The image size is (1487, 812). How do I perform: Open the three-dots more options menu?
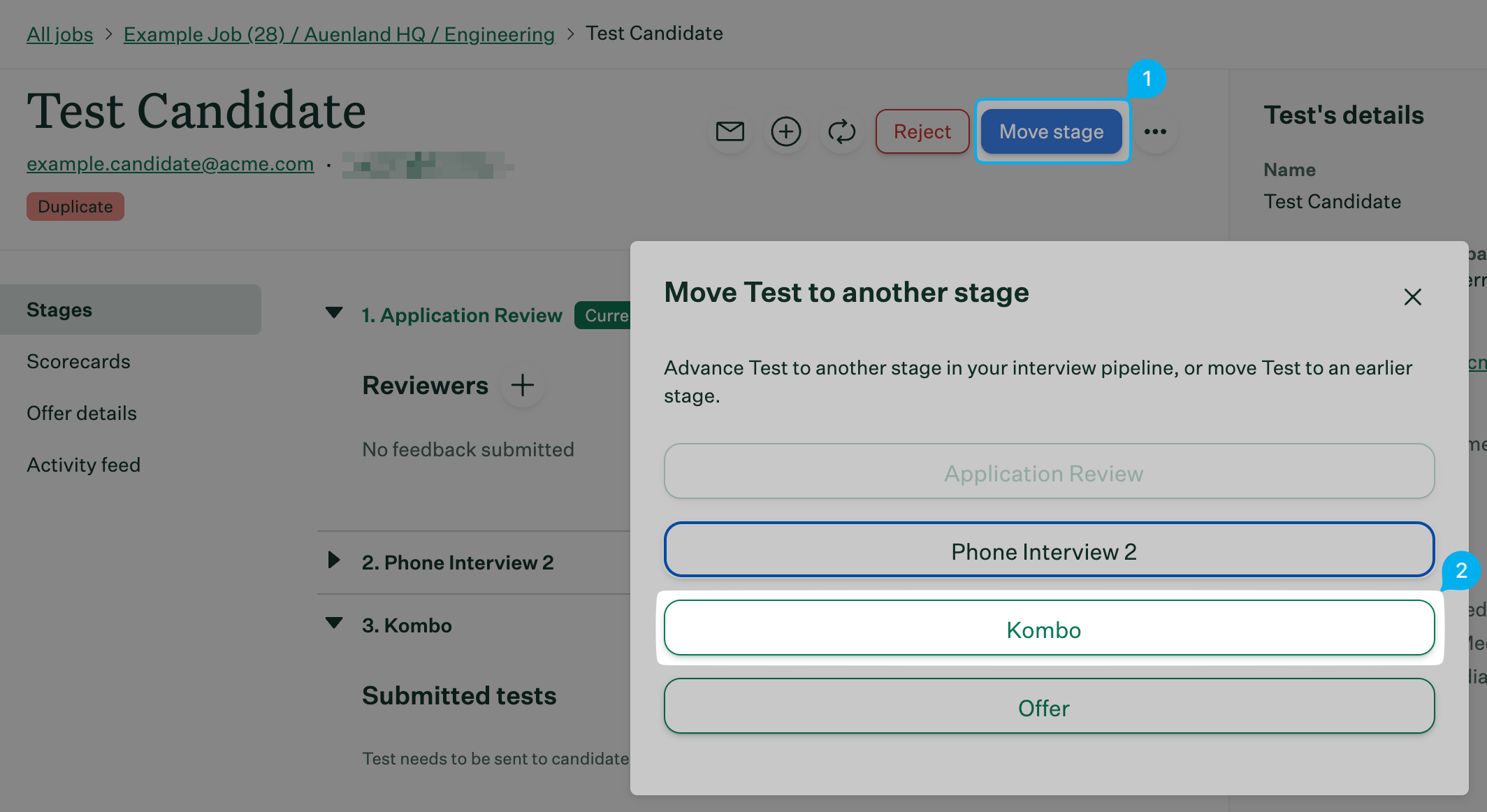pyautogui.click(x=1155, y=131)
